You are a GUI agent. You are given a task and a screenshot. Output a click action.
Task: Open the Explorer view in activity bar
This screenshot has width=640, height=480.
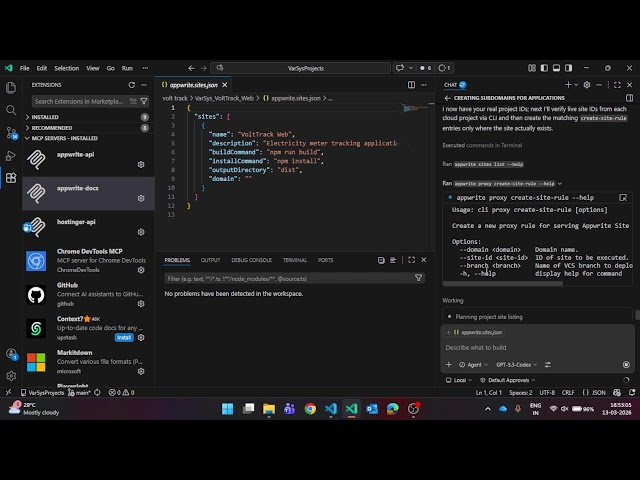[11, 87]
